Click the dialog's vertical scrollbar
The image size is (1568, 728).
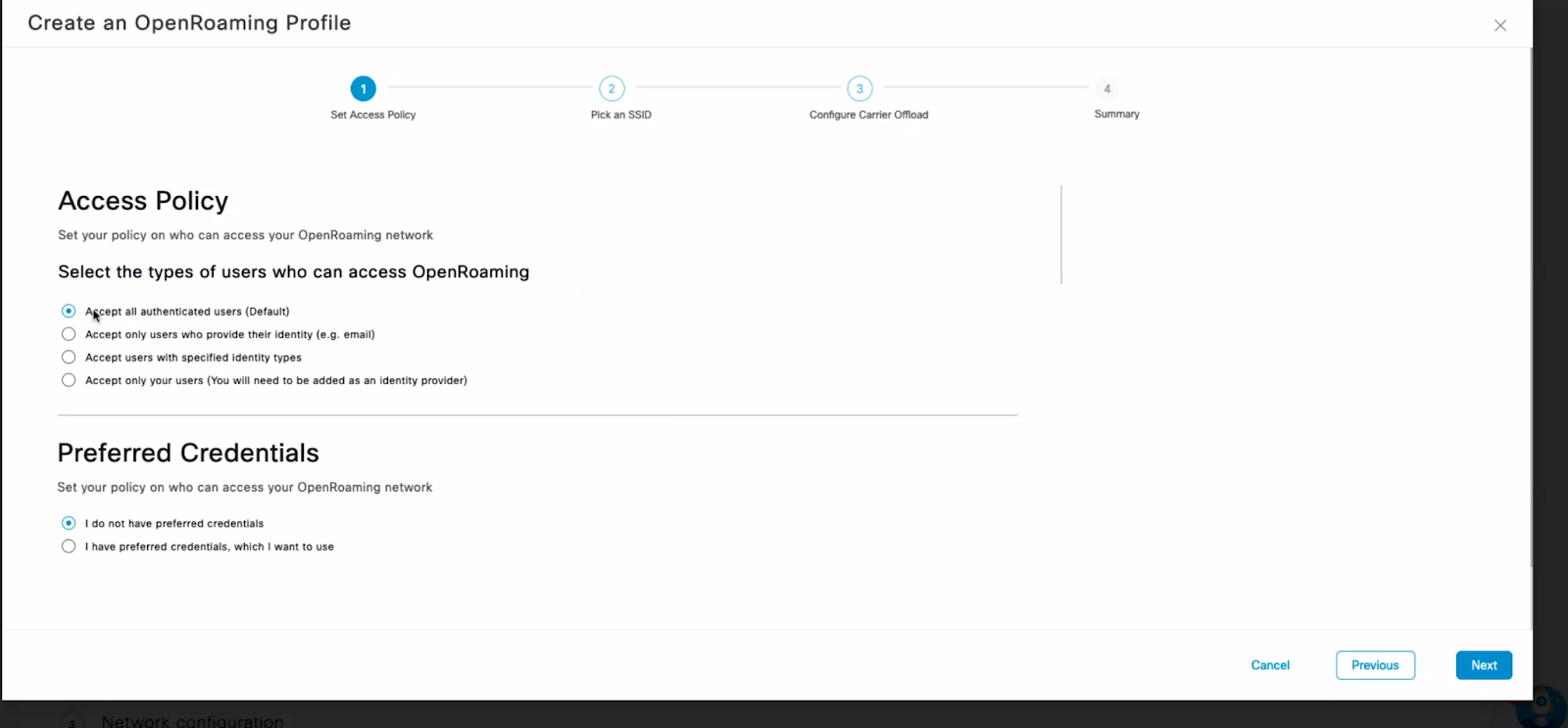[x=1531, y=306]
